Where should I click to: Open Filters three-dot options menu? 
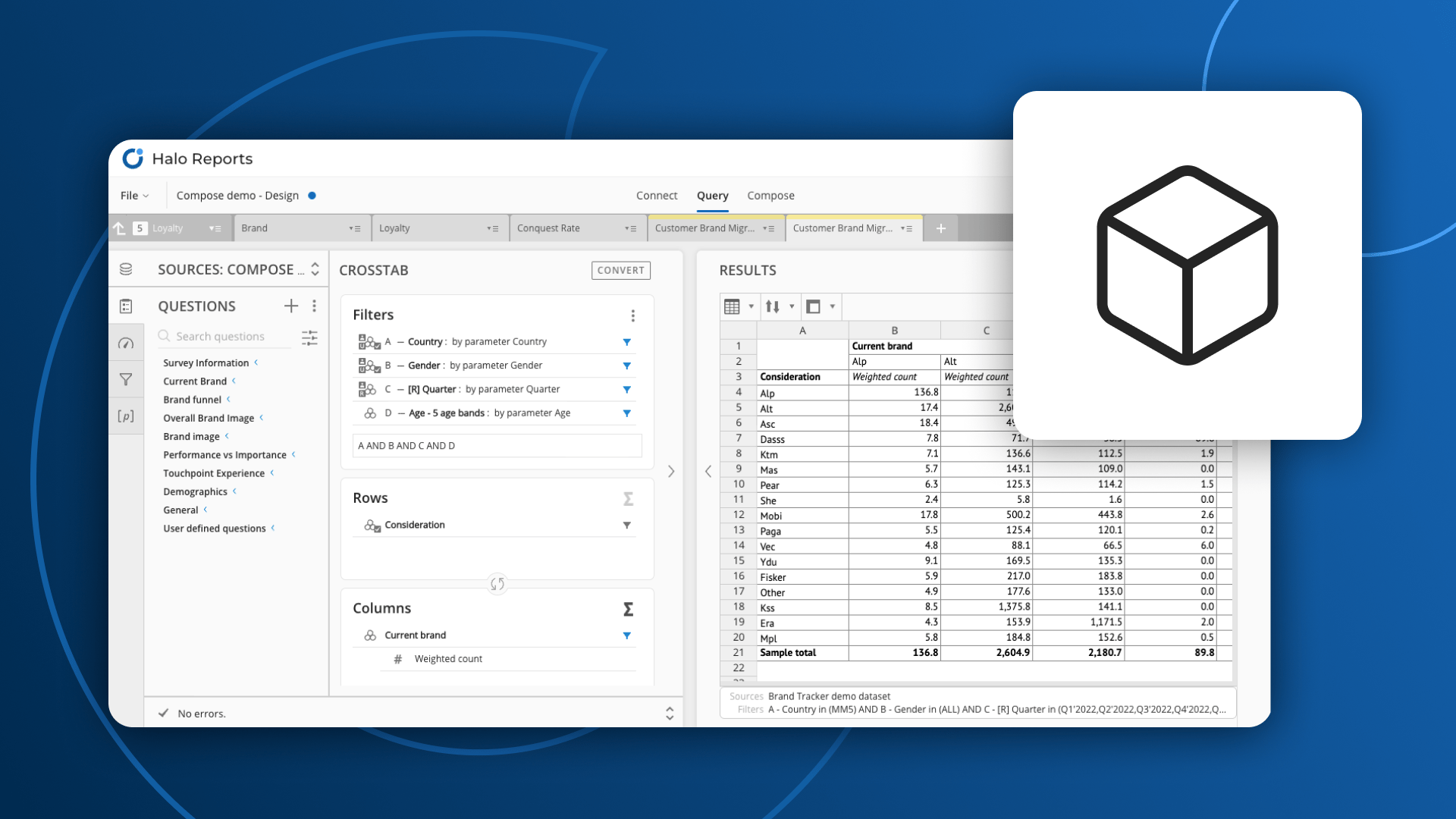(x=632, y=315)
